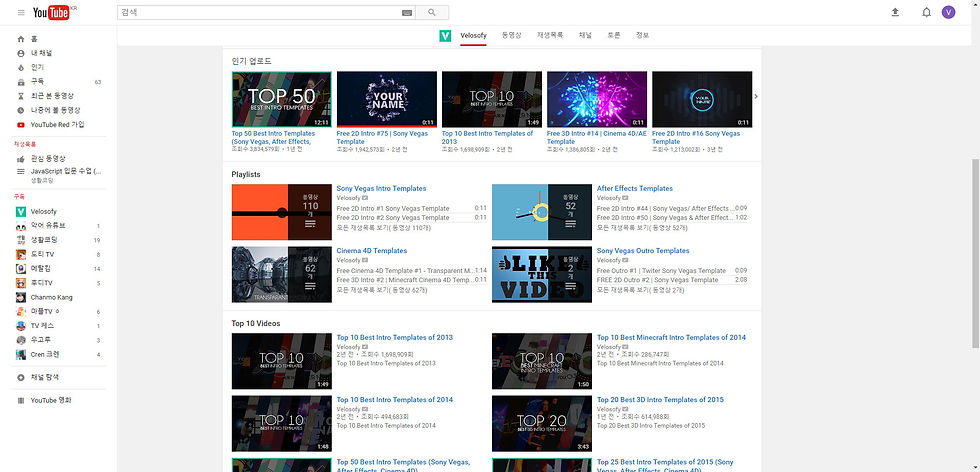Open Sony Vegas Outro Templates playlist link

click(642, 251)
